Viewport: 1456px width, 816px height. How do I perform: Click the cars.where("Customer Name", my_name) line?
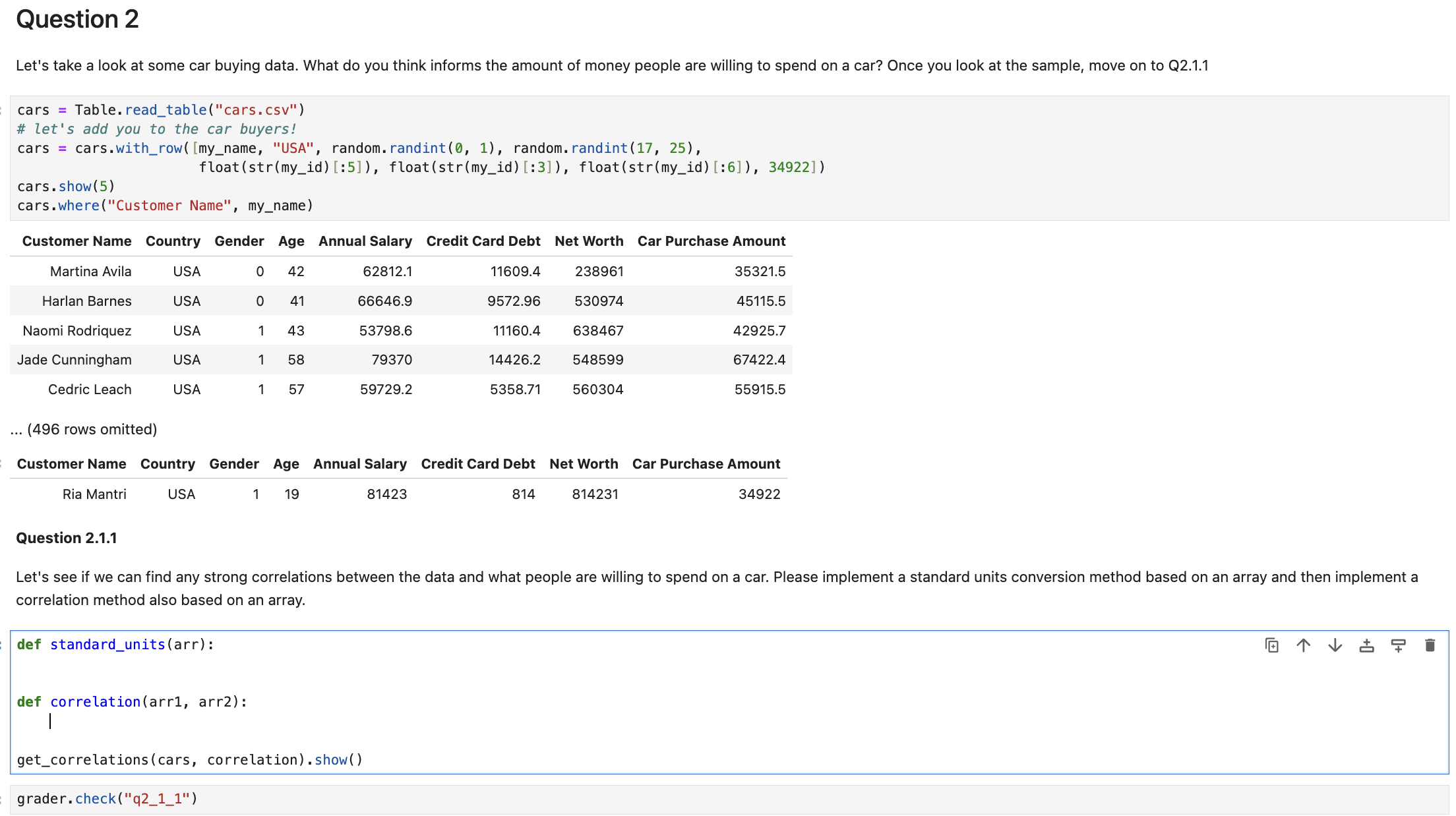165,206
